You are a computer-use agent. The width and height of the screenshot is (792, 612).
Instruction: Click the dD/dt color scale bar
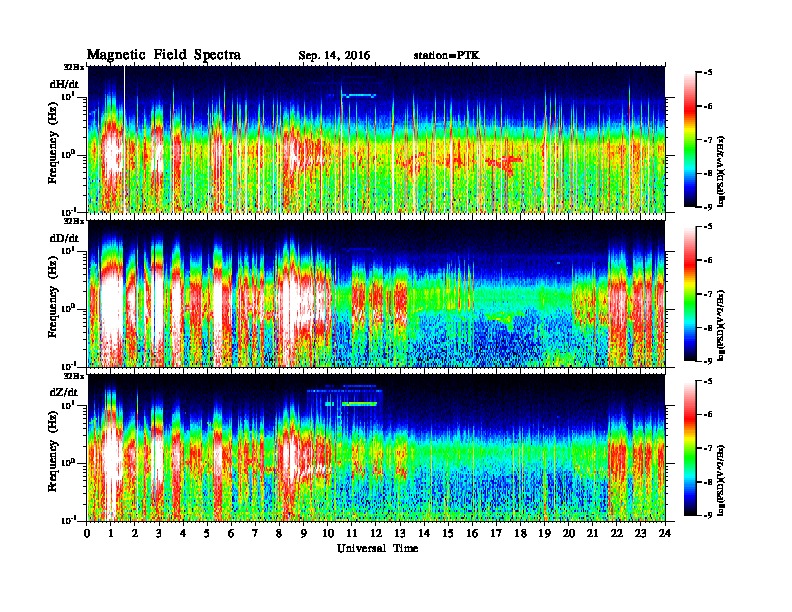[x=689, y=293]
